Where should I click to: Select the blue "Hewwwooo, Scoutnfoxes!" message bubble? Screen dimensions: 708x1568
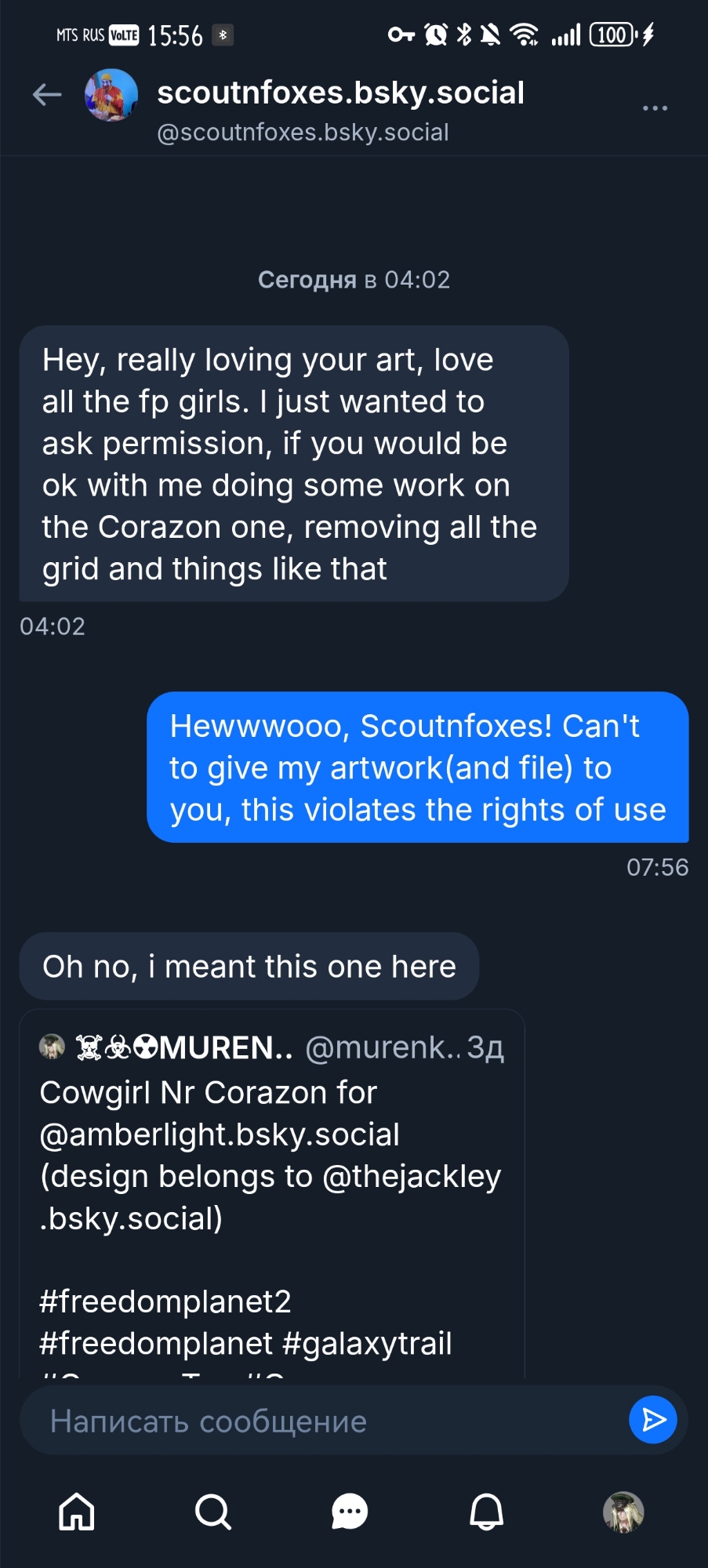pyautogui.click(x=417, y=768)
